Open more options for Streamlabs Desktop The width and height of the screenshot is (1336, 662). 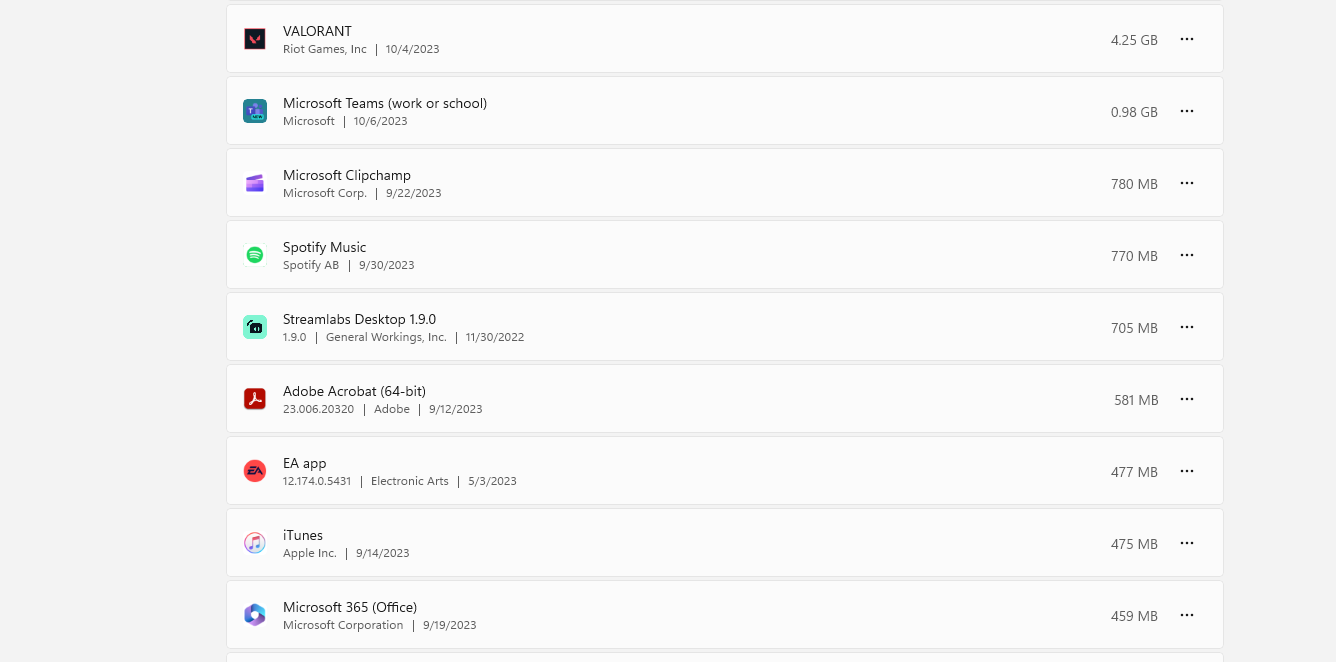(x=1187, y=327)
